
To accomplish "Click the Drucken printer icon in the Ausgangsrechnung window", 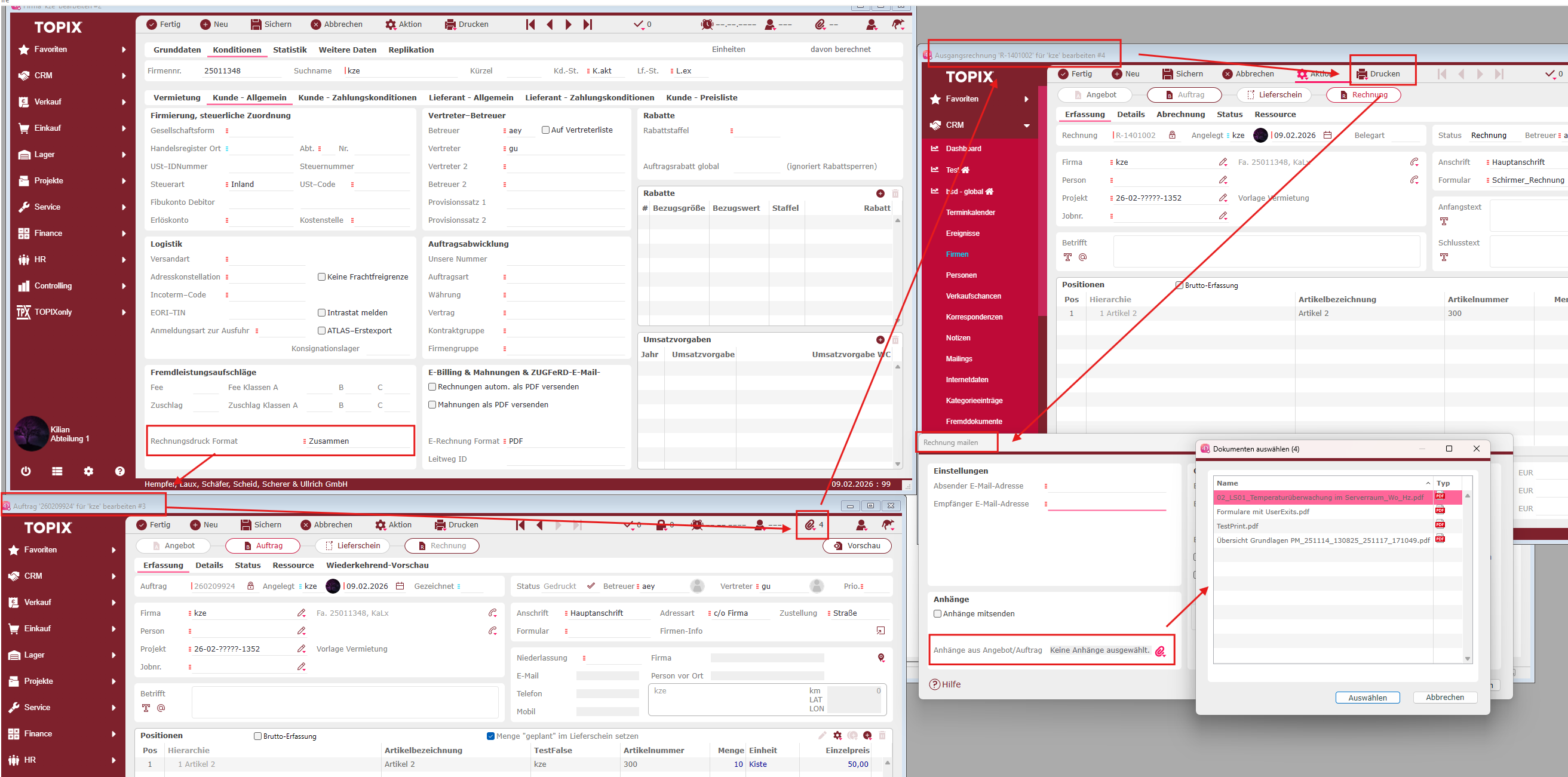I will pyautogui.click(x=1363, y=74).
